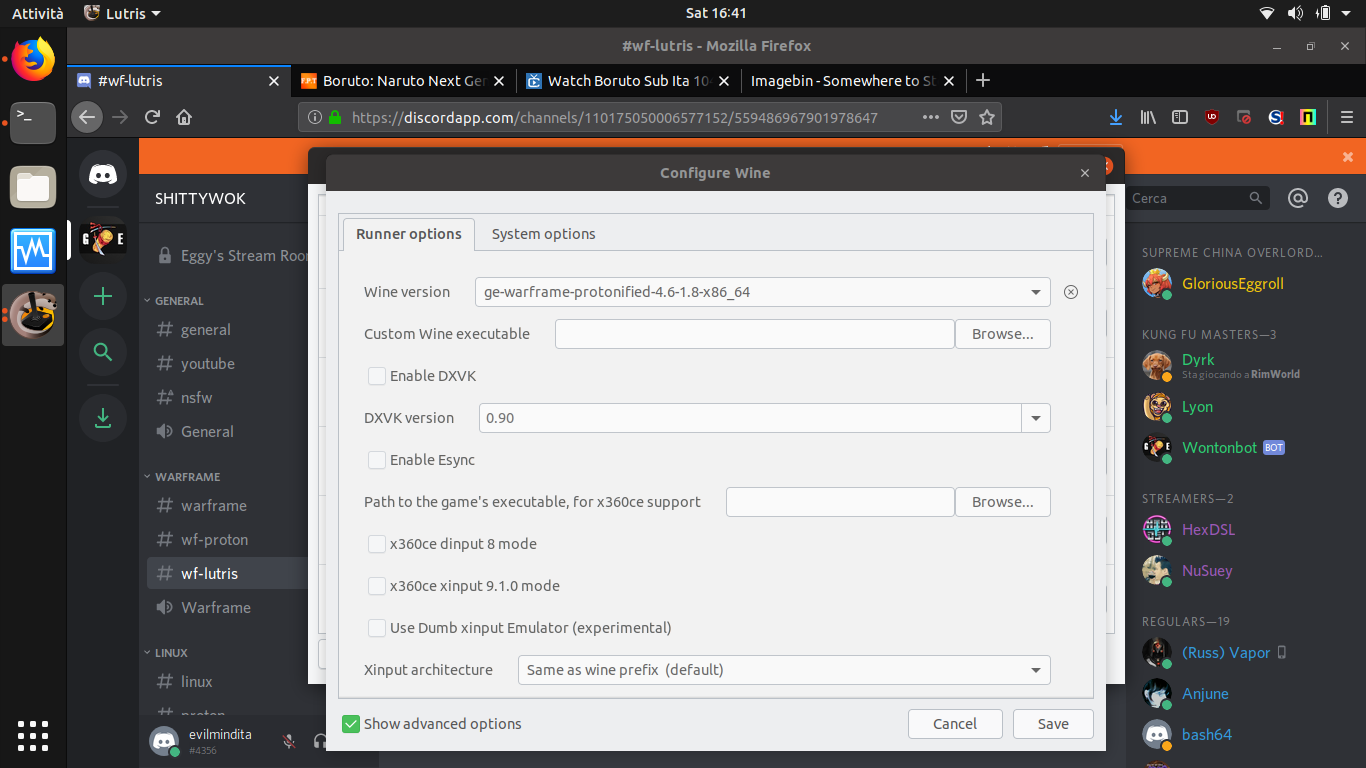The image size is (1366, 768).
Task: Open uBlock Origin extension icon
Action: coord(1212,117)
